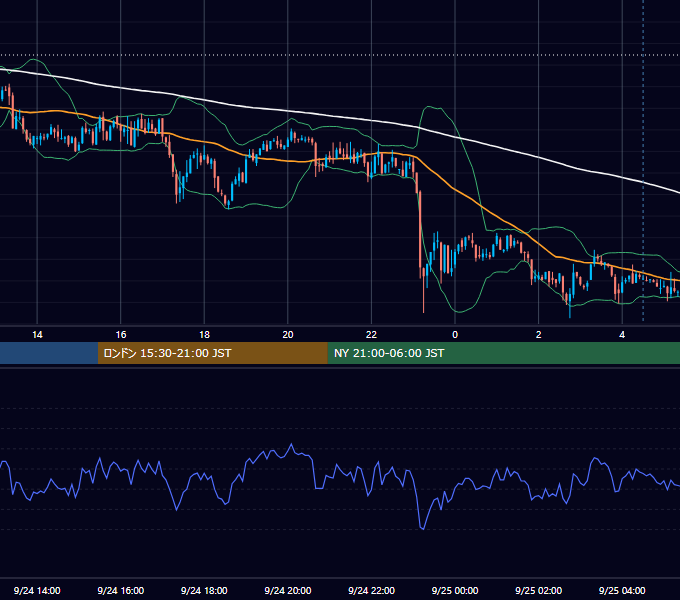Click the 14 hour label on price chart axis
Image resolution: width=680 pixels, height=600 pixels.
pyautogui.click(x=37, y=335)
